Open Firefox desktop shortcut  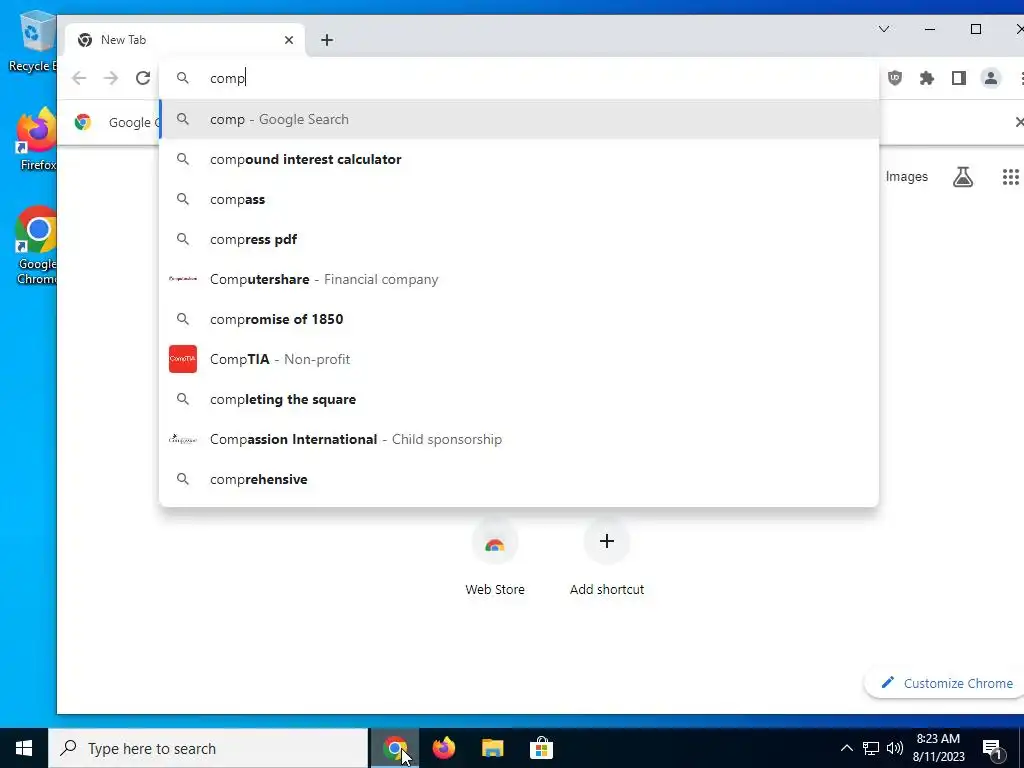click(37, 139)
